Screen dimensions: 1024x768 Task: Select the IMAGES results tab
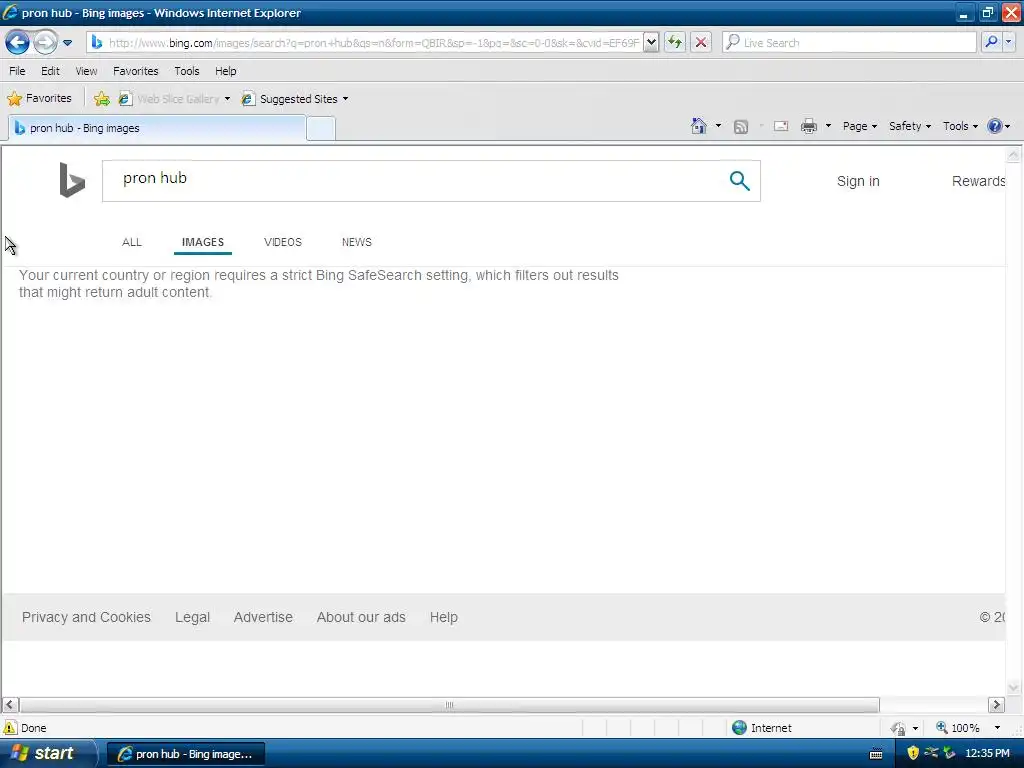[x=202, y=242]
